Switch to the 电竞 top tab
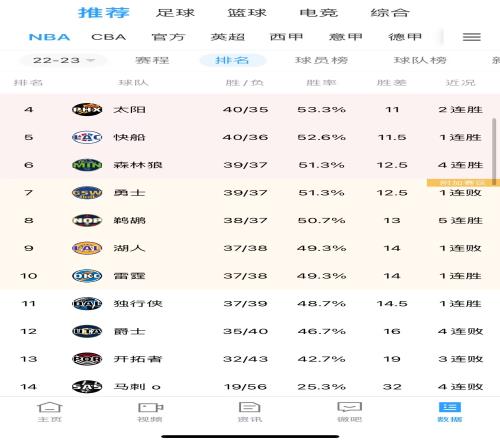Screen dimensions: 500x440 319,13
